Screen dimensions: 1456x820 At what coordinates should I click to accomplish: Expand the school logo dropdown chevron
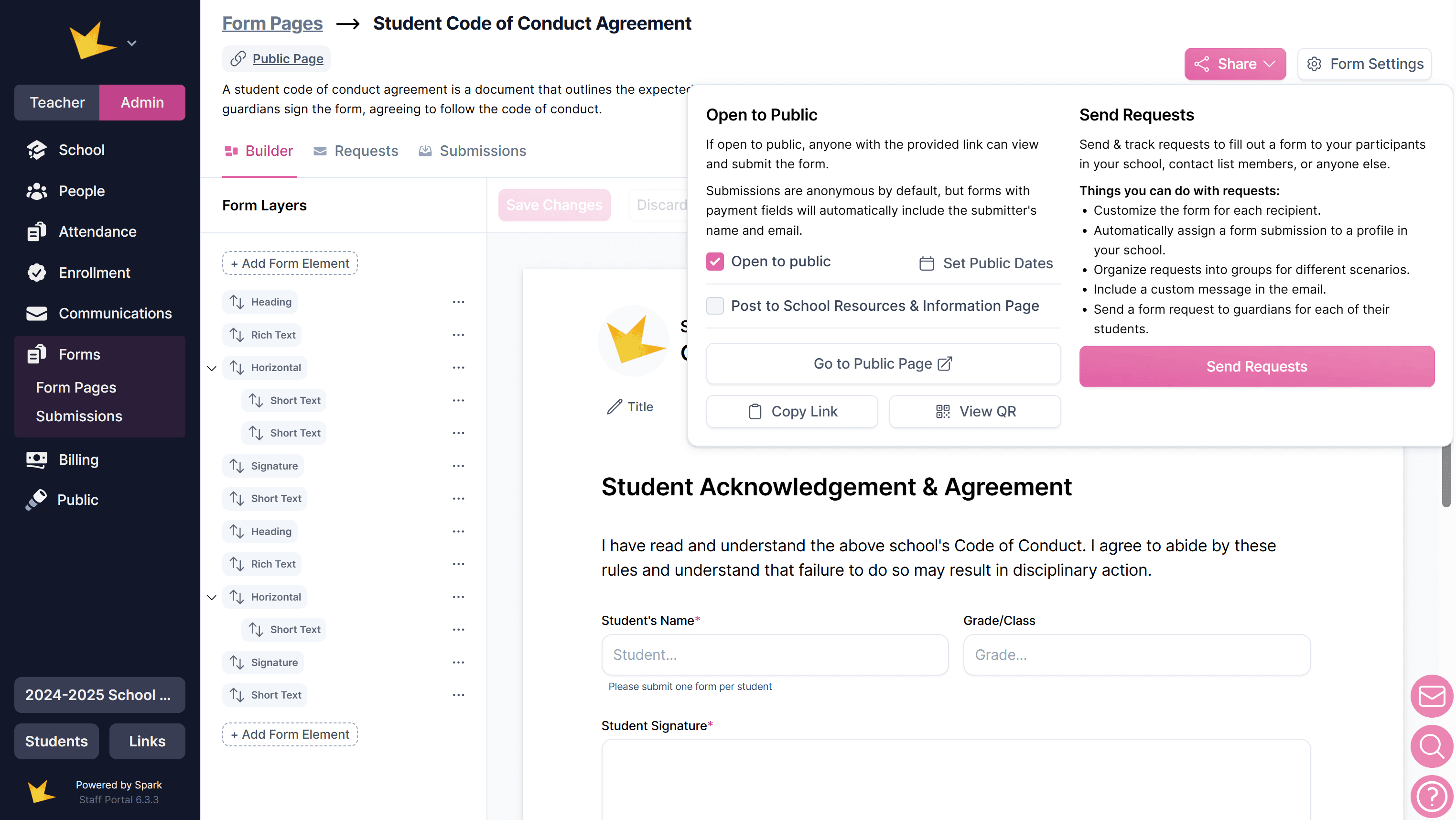pos(132,44)
